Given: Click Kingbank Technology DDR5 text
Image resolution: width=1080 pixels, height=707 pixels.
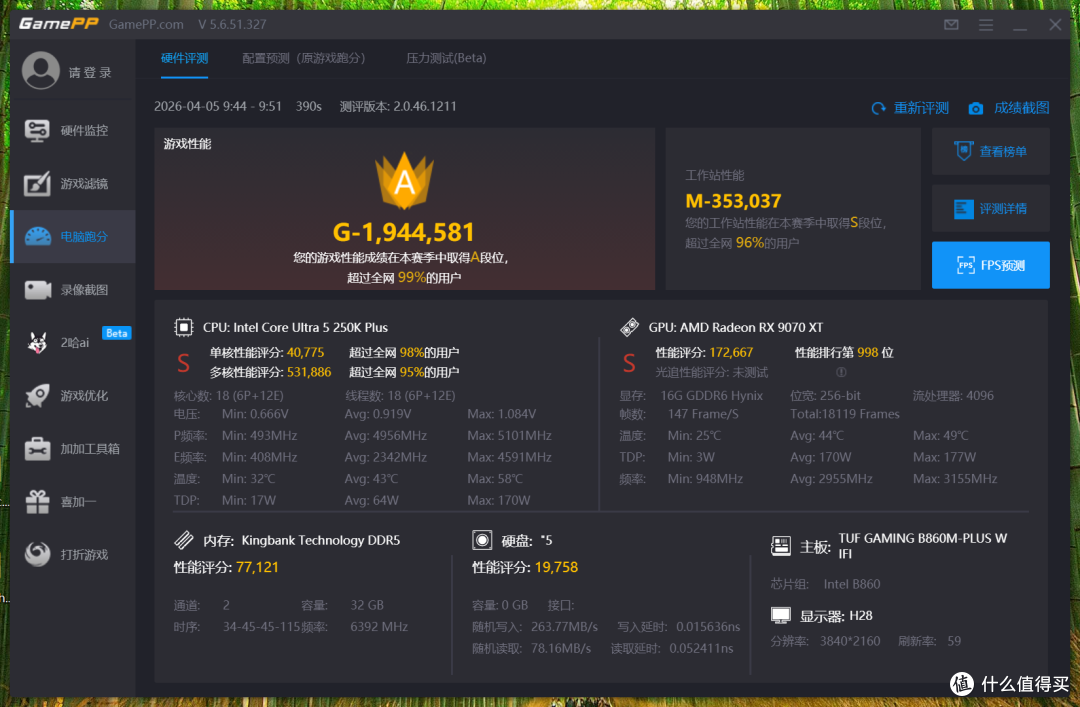Looking at the screenshot, I should point(321,540).
